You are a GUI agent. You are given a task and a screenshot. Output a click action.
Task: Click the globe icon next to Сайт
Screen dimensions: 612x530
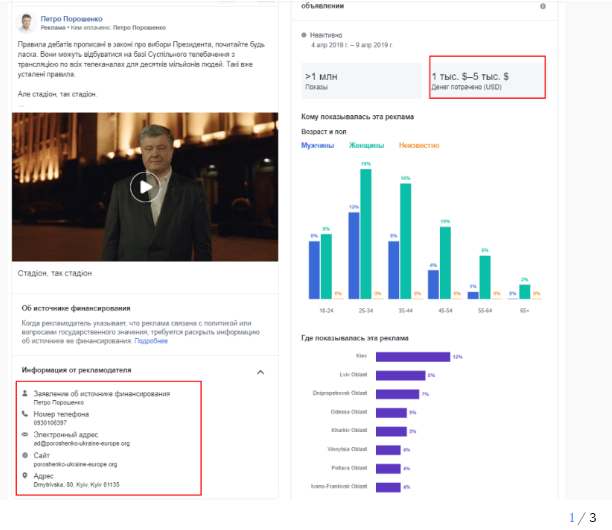click(x=25, y=455)
